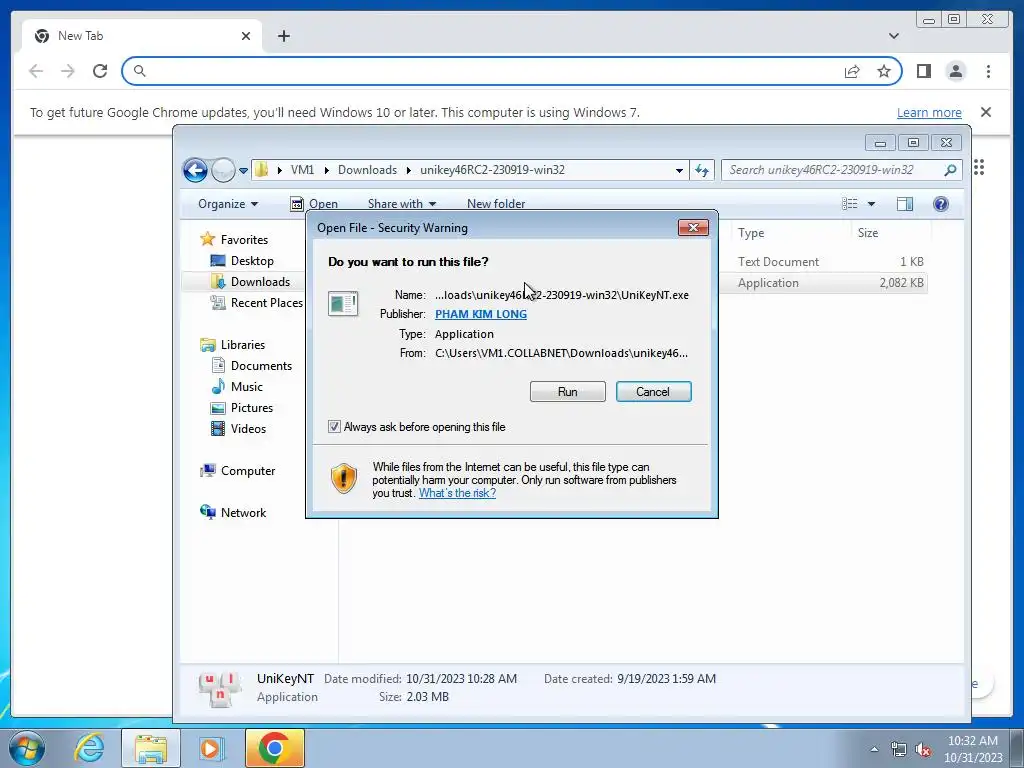Open Windows Explorer taskbar icon

(x=151, y=748)
